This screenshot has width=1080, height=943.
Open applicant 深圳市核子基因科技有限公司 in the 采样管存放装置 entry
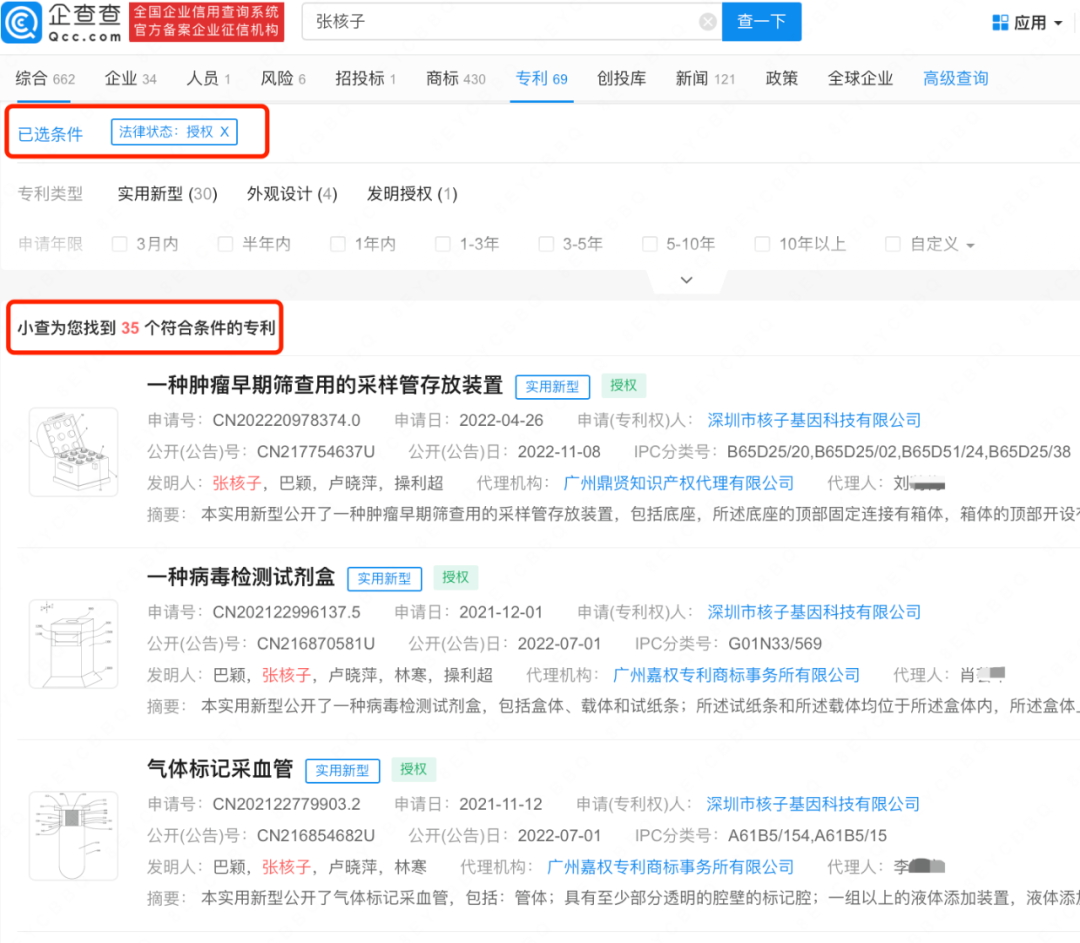(x=814, y=420)
